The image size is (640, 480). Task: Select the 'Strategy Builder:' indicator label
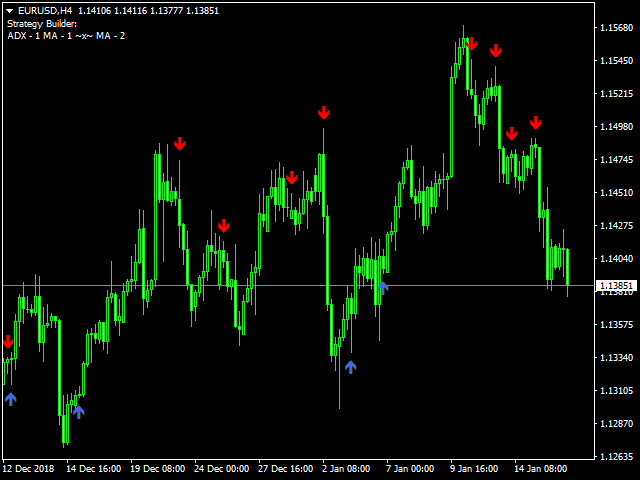tap(42, 24)
